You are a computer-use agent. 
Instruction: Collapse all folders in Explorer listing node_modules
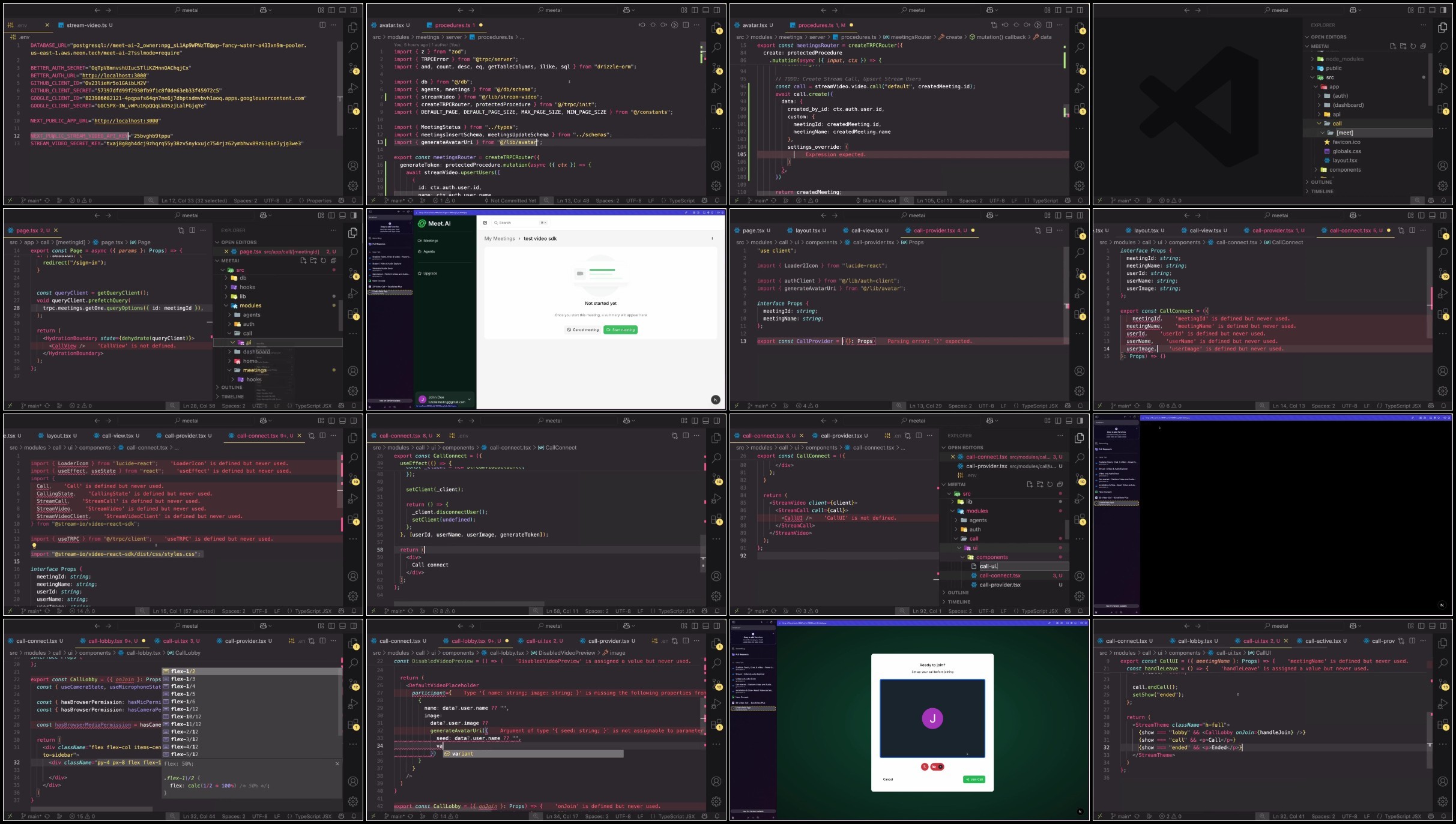pos(1423,46)
